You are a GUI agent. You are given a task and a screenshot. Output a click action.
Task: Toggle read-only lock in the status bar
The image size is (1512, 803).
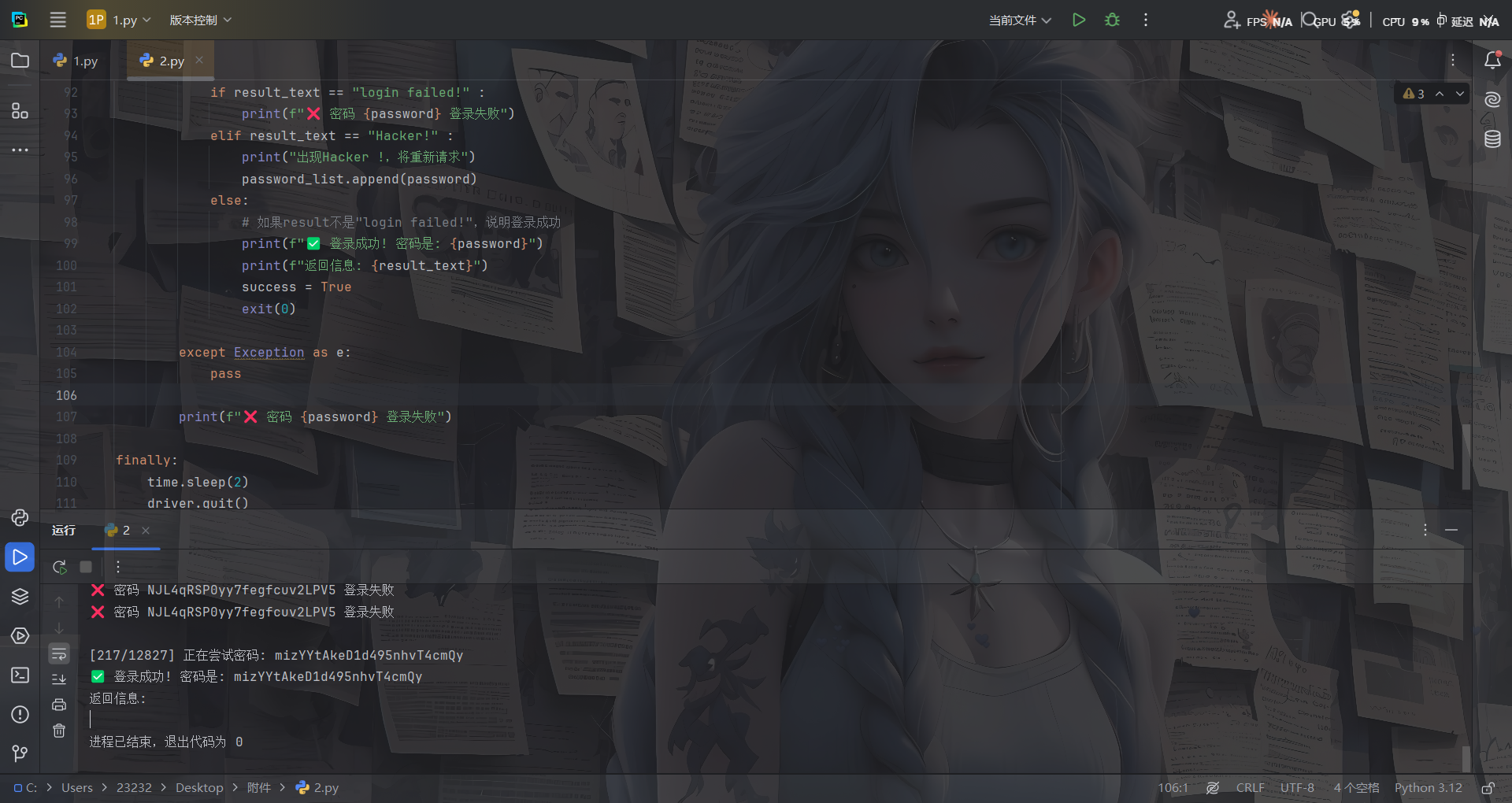click(1488, 788)
